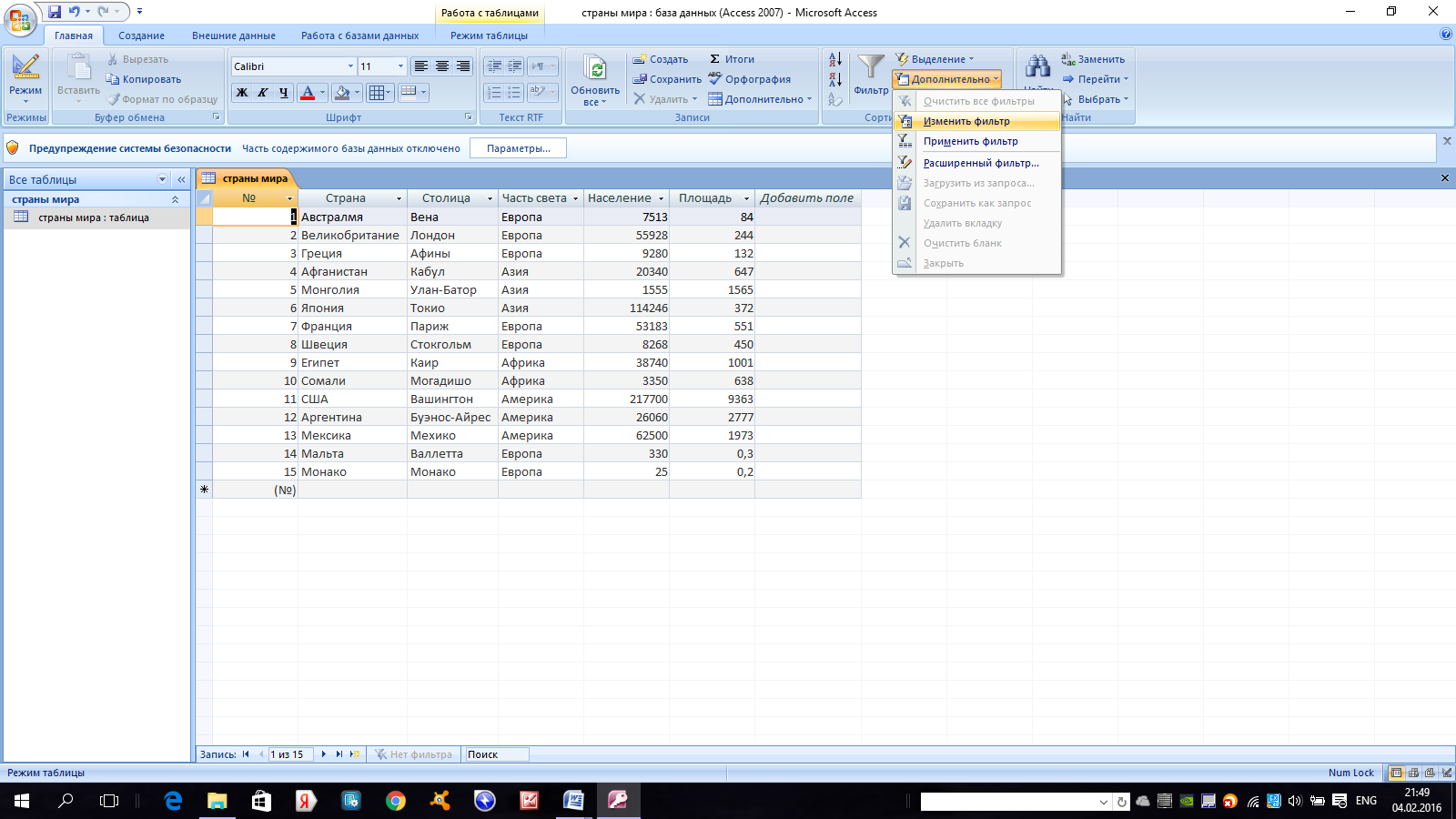Switch to the Создание ribbon tab

click(x=141, y=35)
